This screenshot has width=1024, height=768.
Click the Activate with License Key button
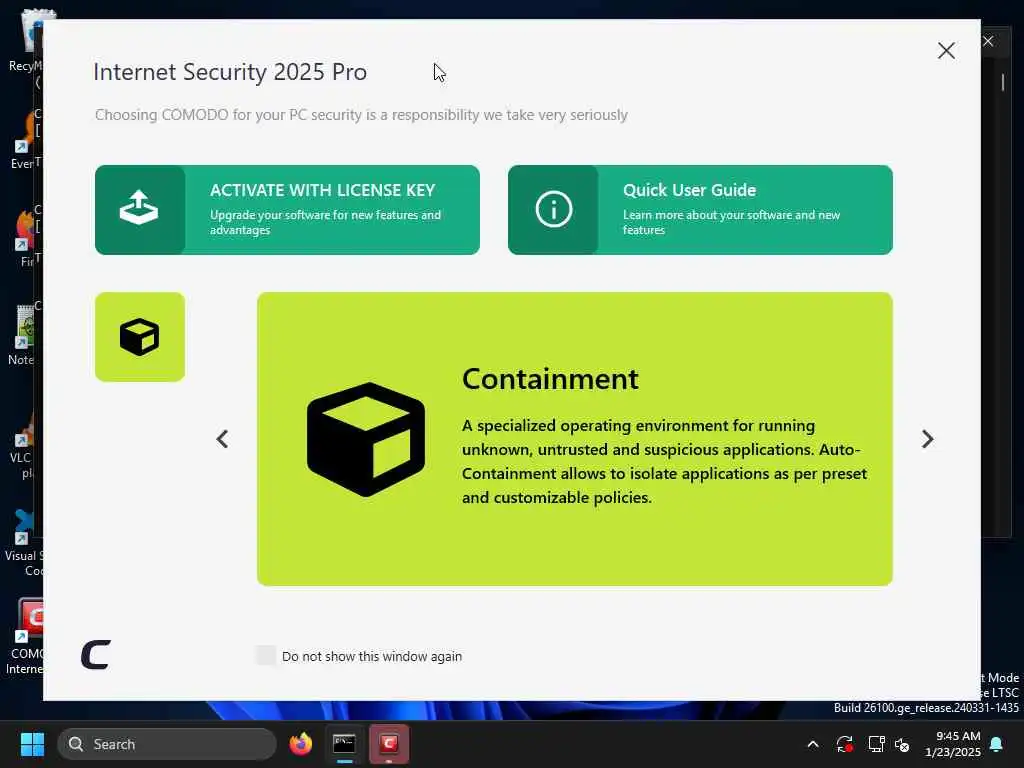(x=287, y=210)
